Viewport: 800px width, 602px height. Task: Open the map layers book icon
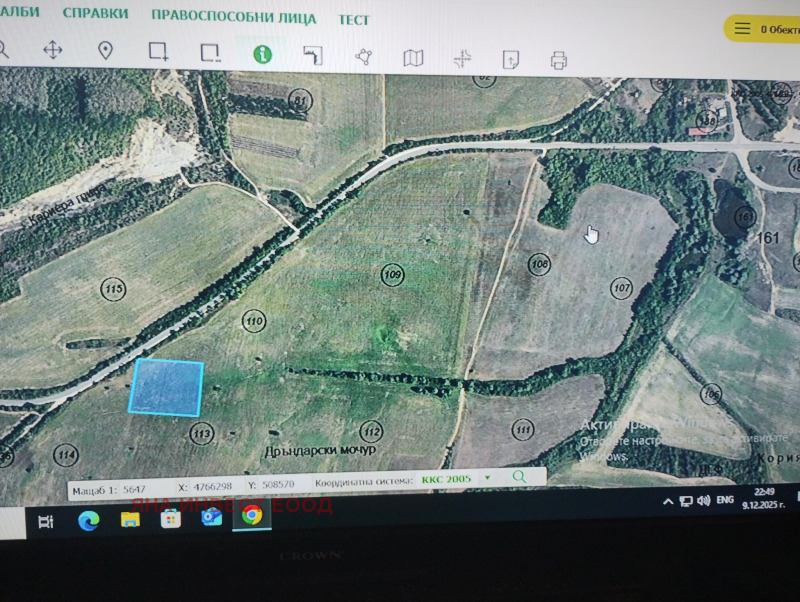(413, 58)
